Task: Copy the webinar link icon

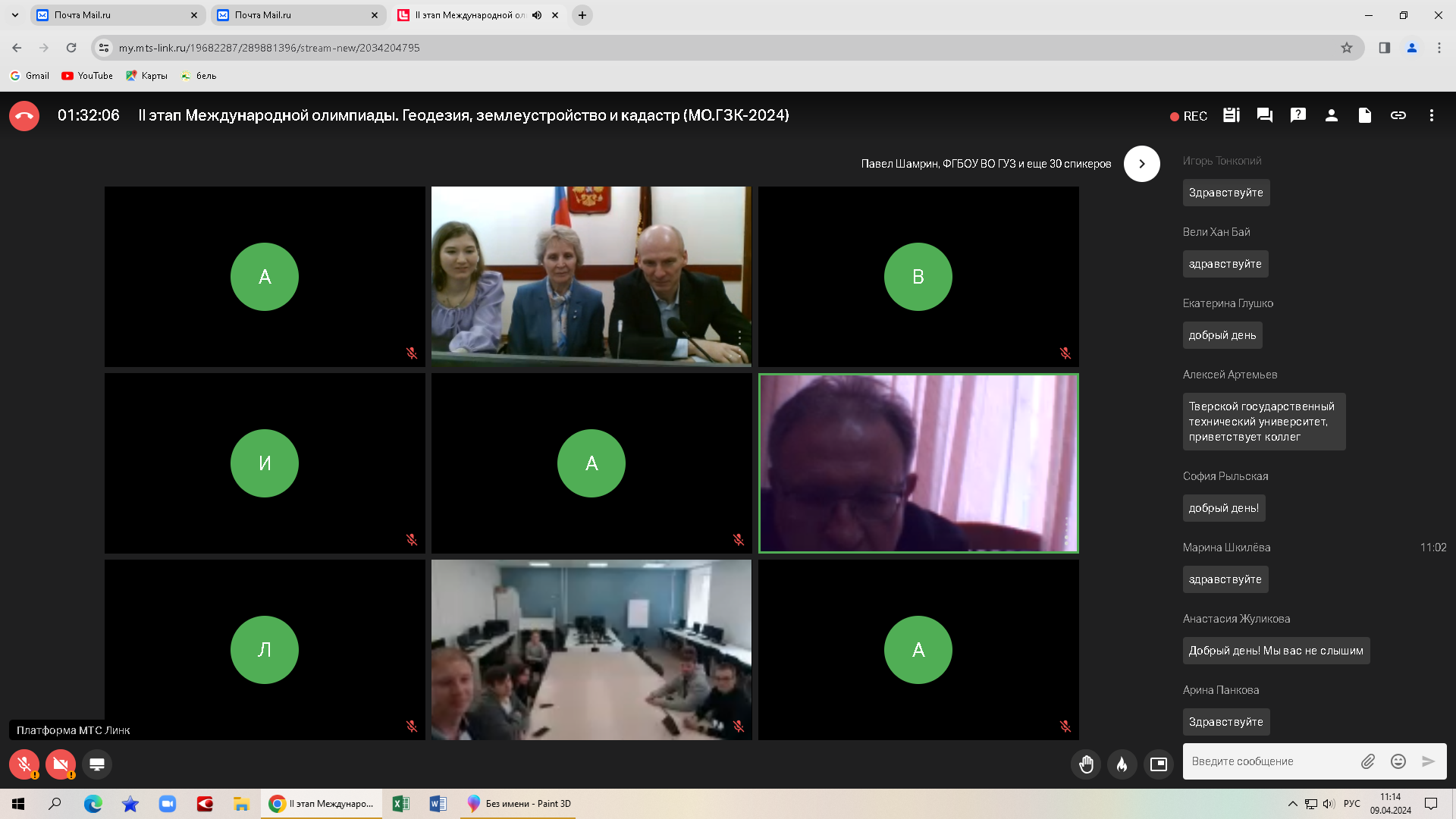Action: (1398, 115)
